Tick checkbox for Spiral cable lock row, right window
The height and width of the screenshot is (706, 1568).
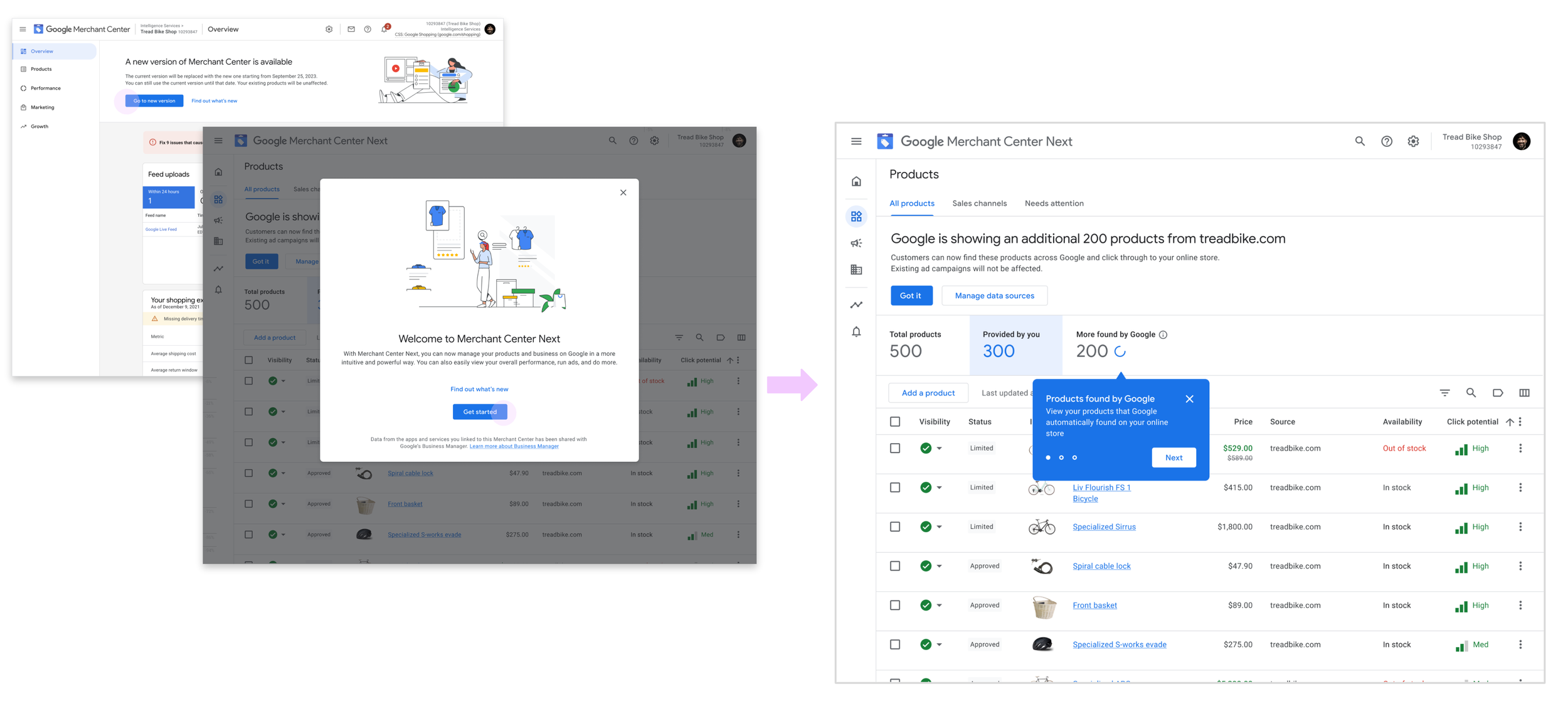895,566
